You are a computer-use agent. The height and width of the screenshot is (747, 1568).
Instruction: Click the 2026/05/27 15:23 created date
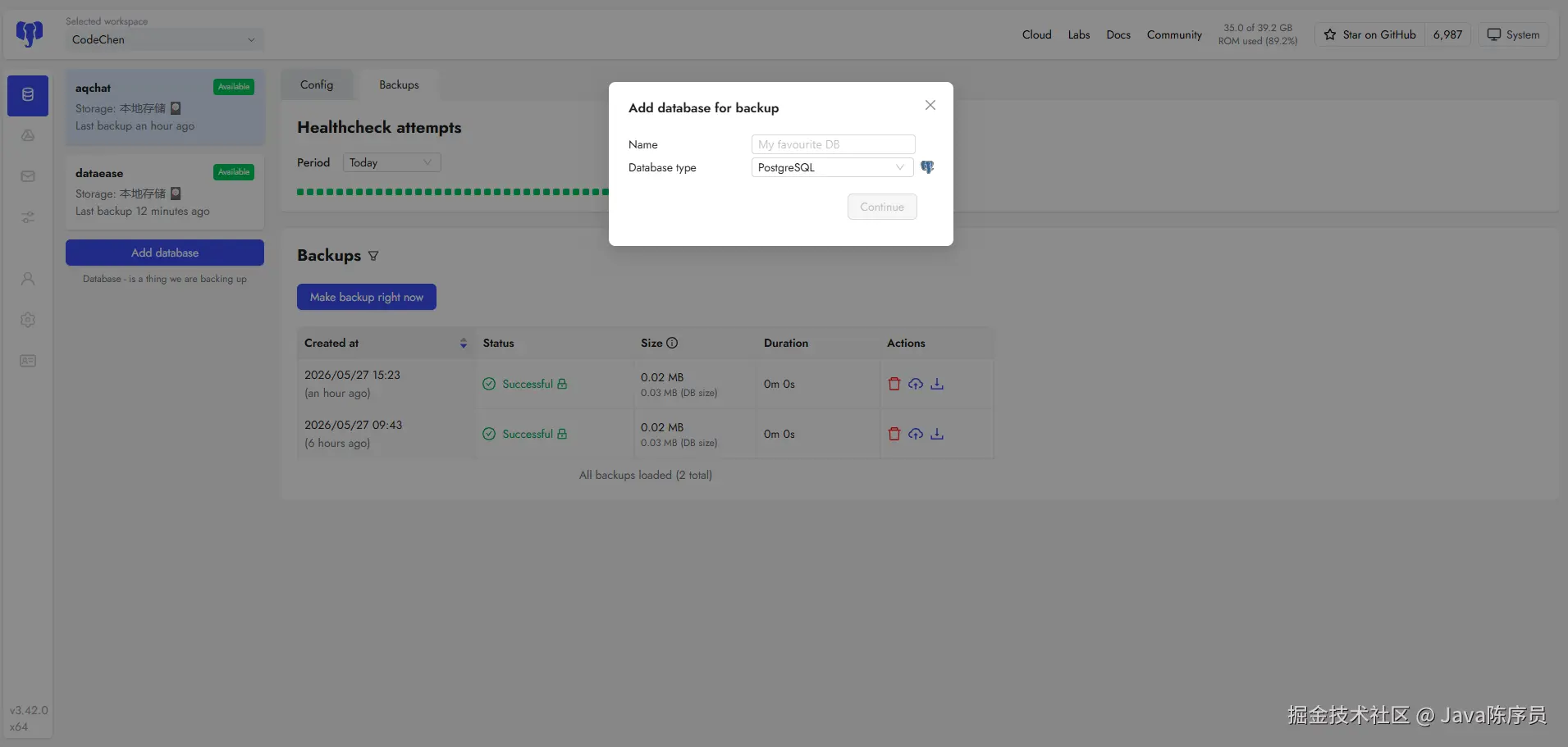click(x=352, y=375)
